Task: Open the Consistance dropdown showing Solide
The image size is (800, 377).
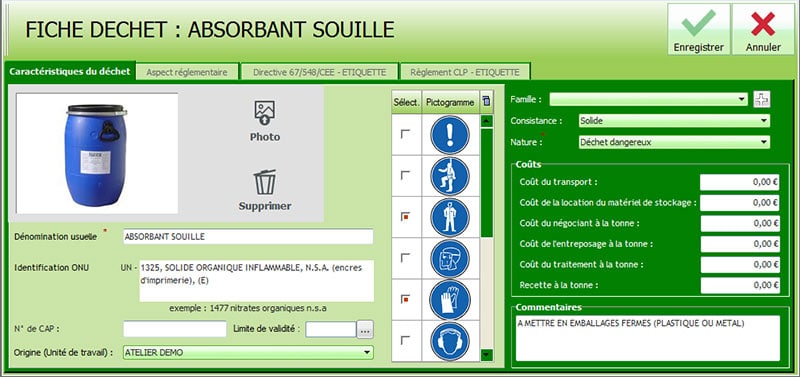Action: coord(674,121)
